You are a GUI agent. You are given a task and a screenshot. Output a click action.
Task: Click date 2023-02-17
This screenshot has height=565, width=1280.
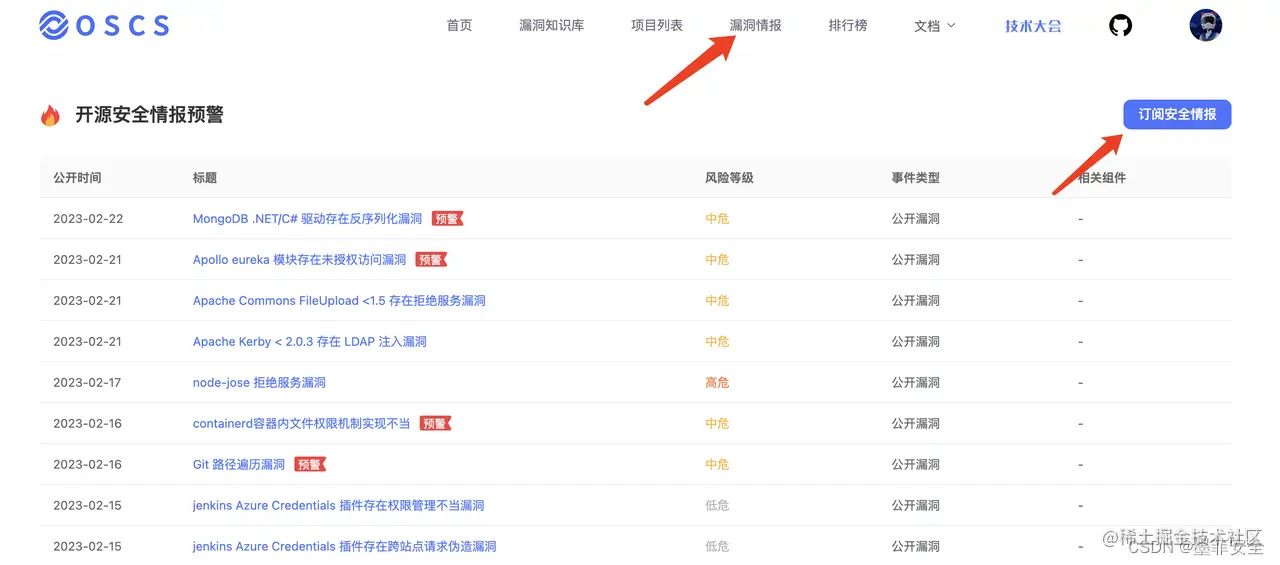pos(88,382)
